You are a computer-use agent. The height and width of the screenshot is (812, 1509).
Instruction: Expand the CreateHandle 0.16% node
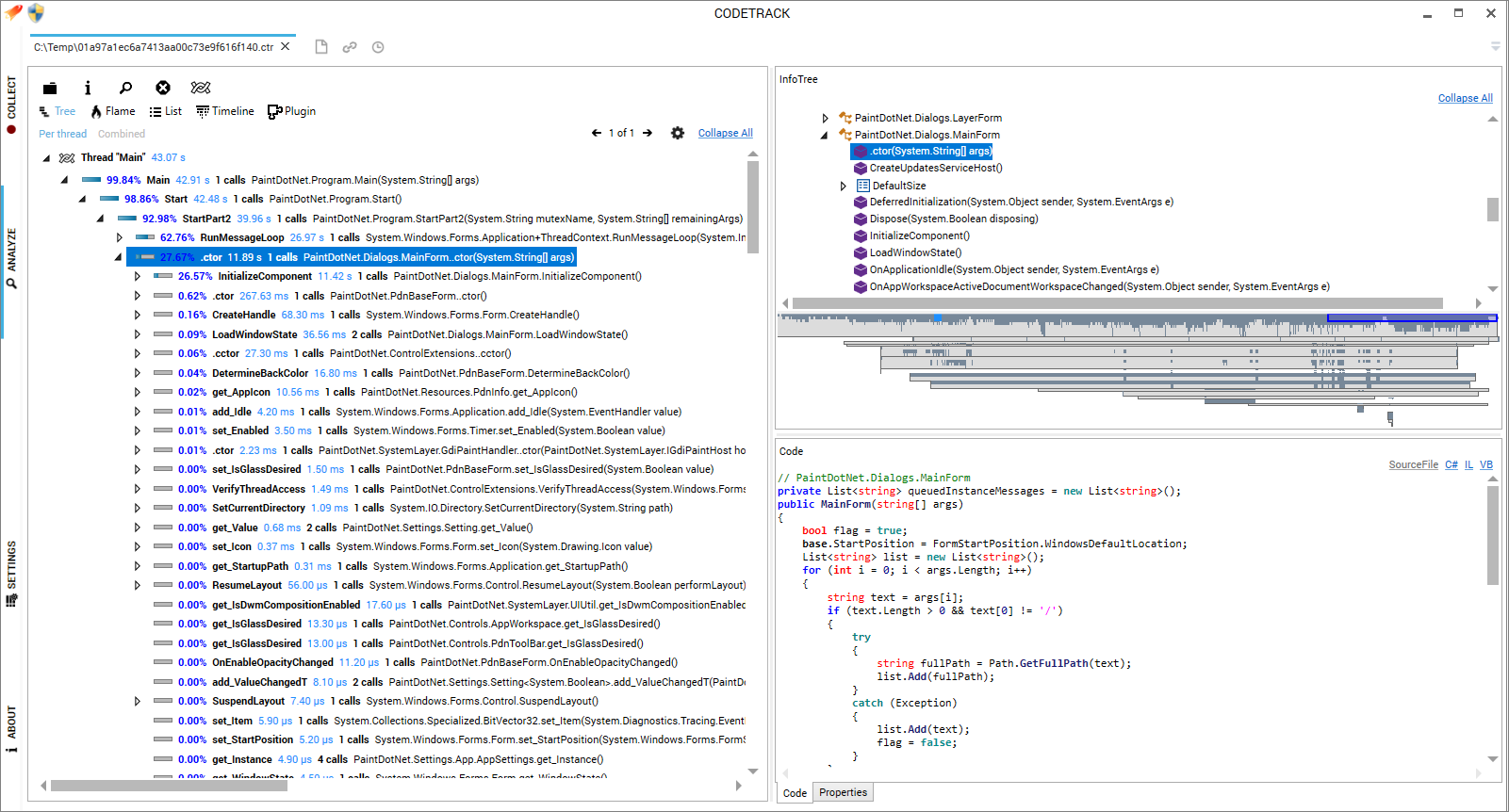point(137,315)
